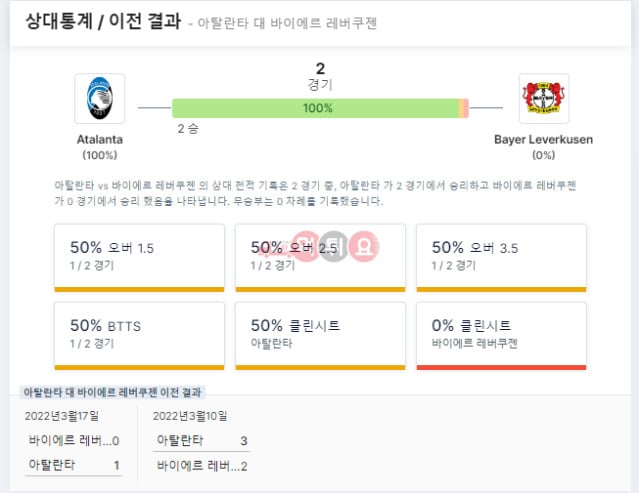Viewport: 639px width, 493px height.
Task: Open the 2022년3월17일 match result
Action: 73,445
